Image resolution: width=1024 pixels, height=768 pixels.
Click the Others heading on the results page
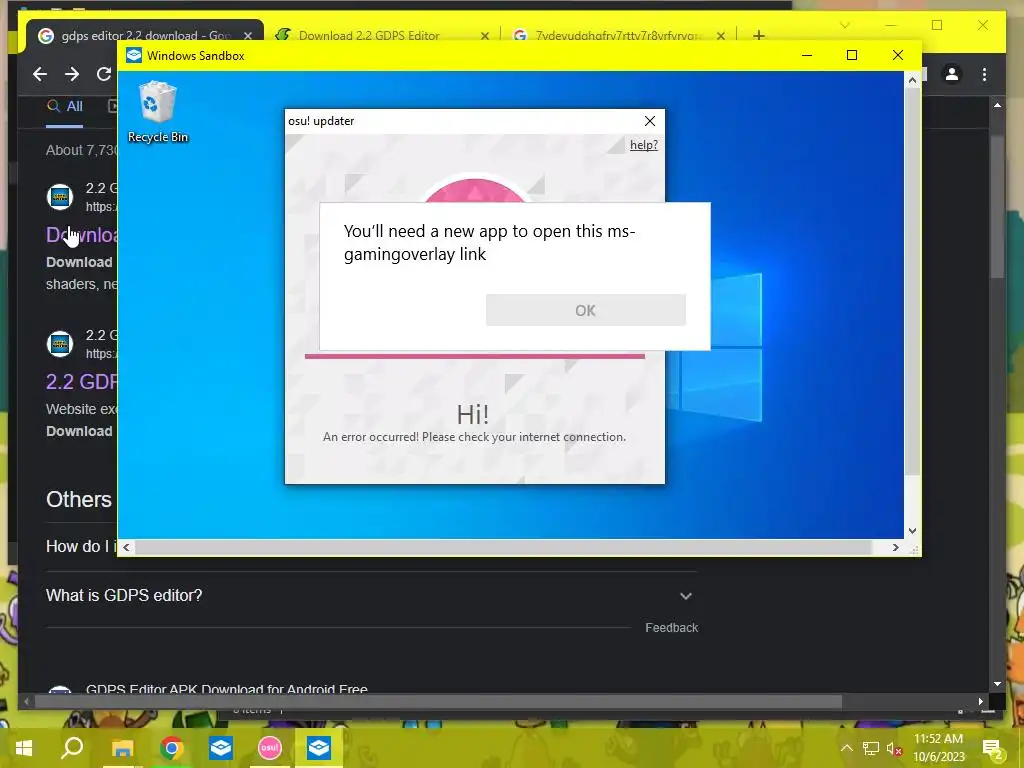[x=79, y=500]
